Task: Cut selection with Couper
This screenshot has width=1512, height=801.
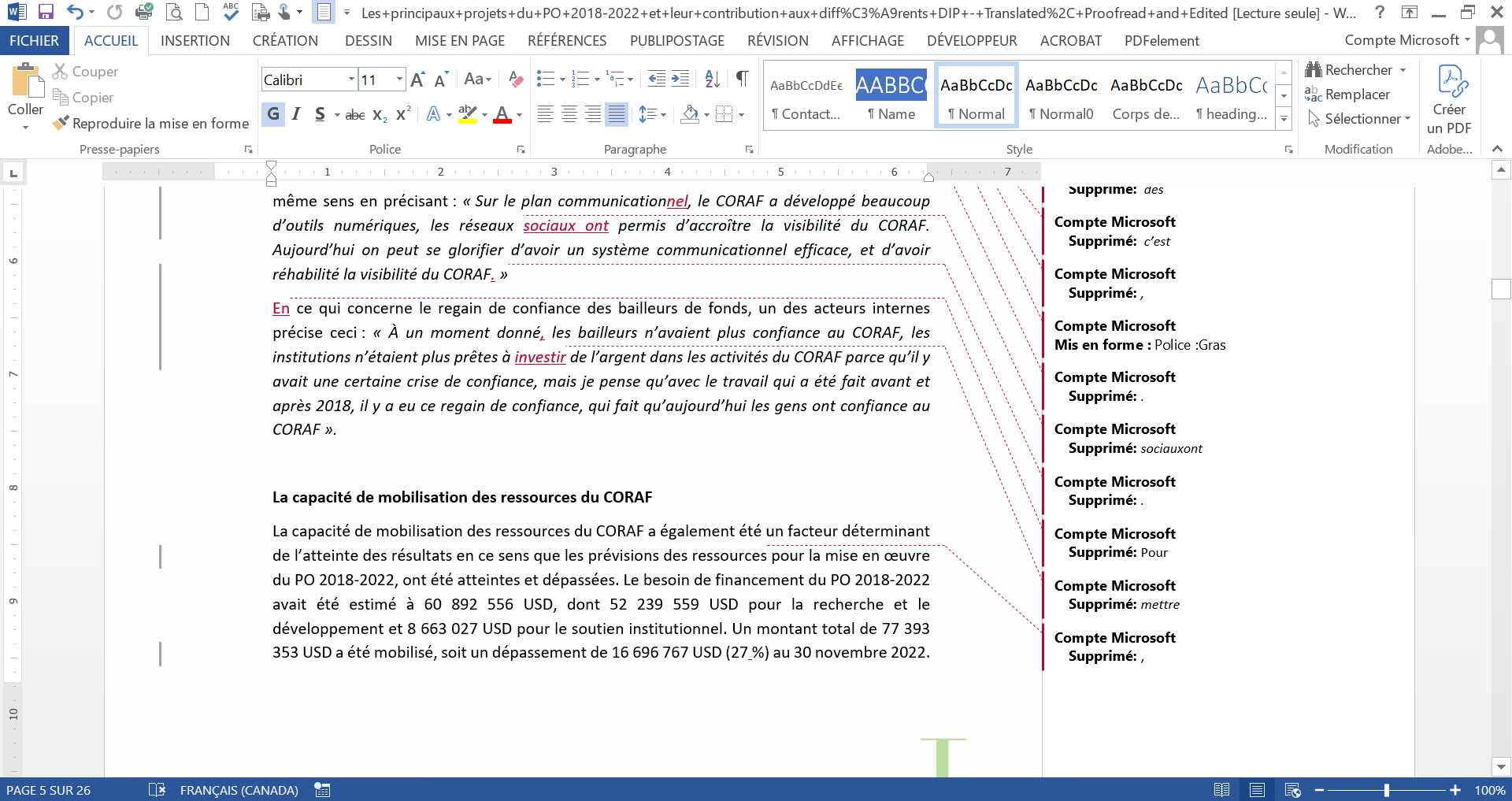Action: coord(85,72)
